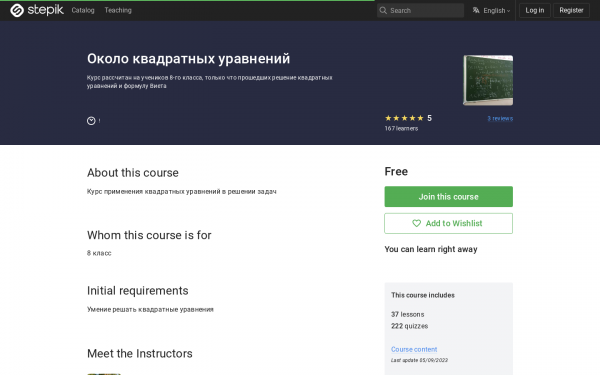Click the Register button
600x375 pixels.
[571, 10]
